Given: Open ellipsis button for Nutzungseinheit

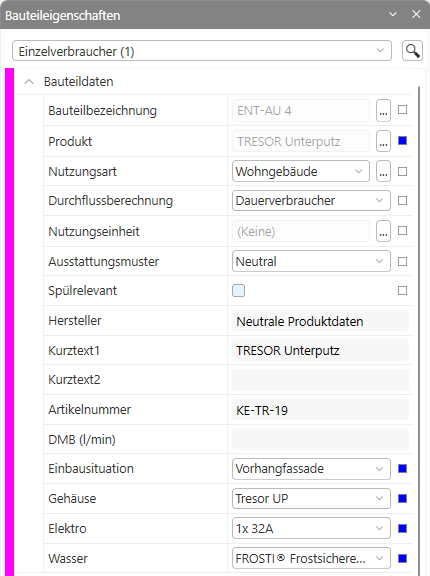Looking at the screenshot, I should pyautogui.click(x=383, y=231).
